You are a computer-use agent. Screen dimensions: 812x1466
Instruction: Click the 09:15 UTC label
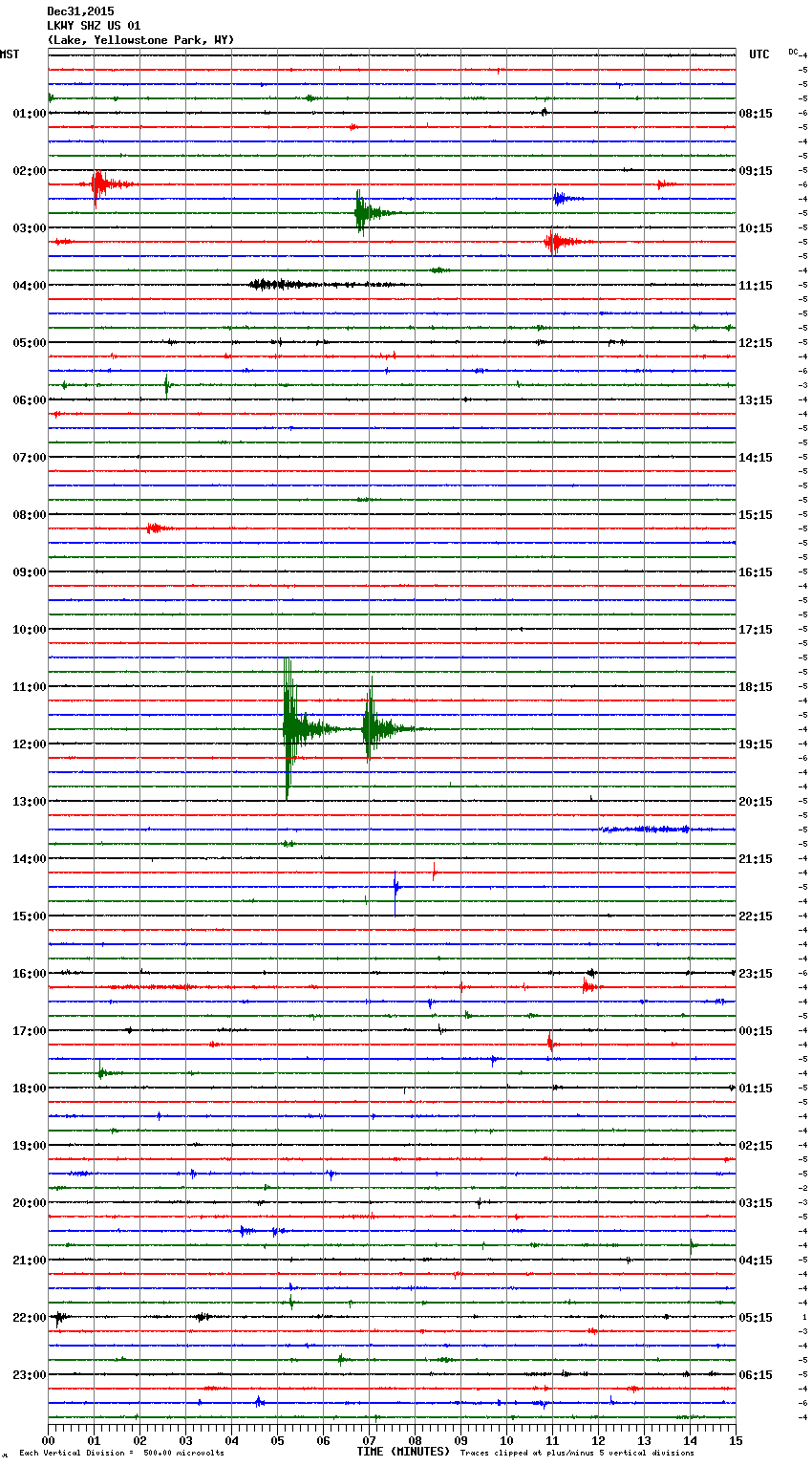point(756,171)
